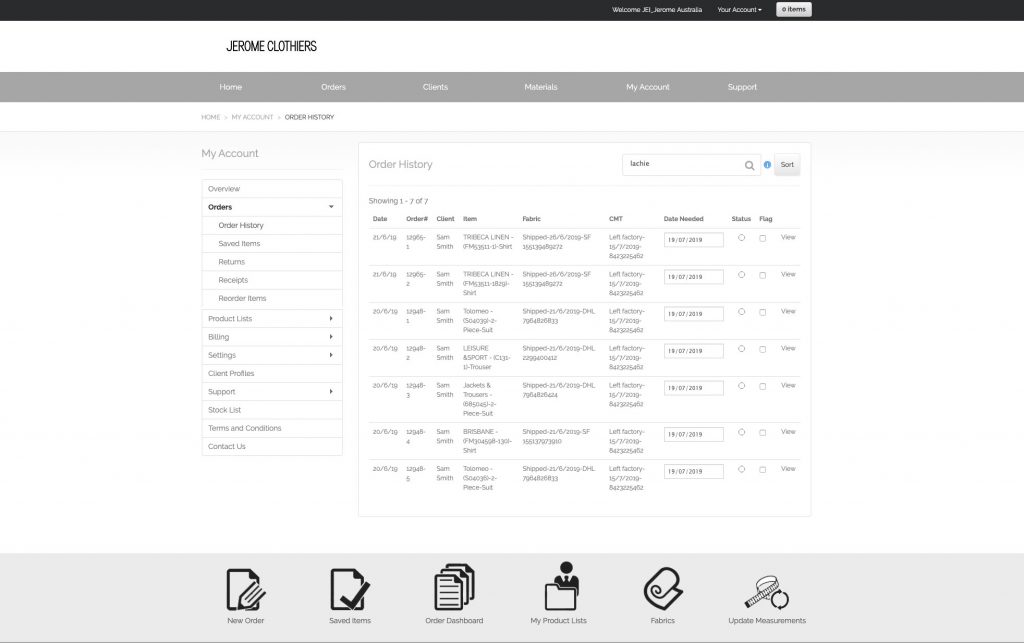
Task: Open My Product Lists icon
Action: 558,589
